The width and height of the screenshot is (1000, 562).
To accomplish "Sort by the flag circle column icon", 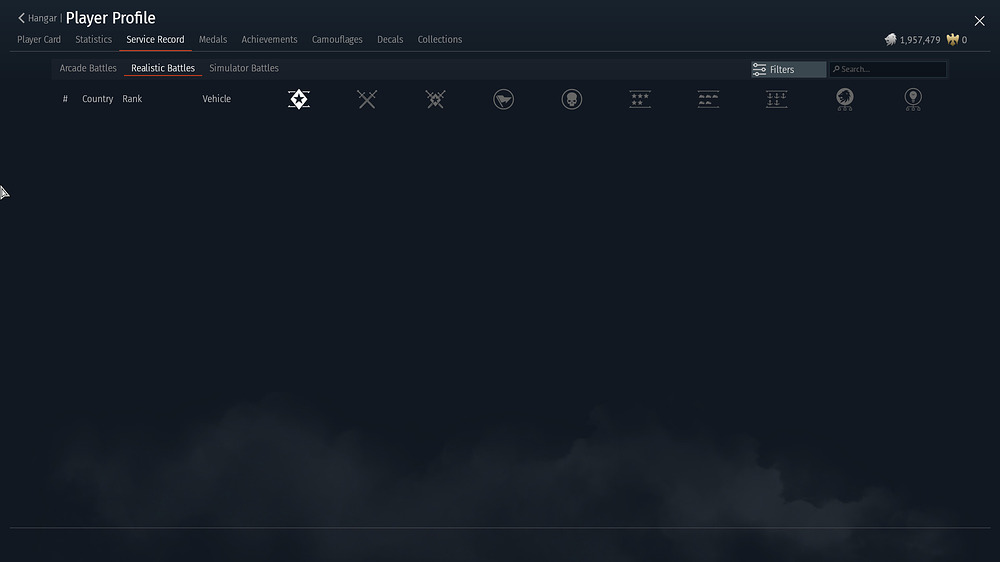I will [503, 99].
